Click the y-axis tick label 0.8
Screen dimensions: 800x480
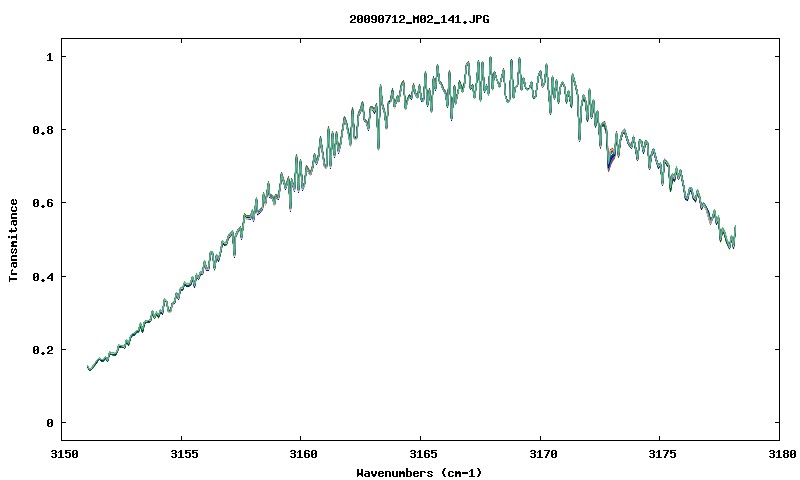point(42,130)
